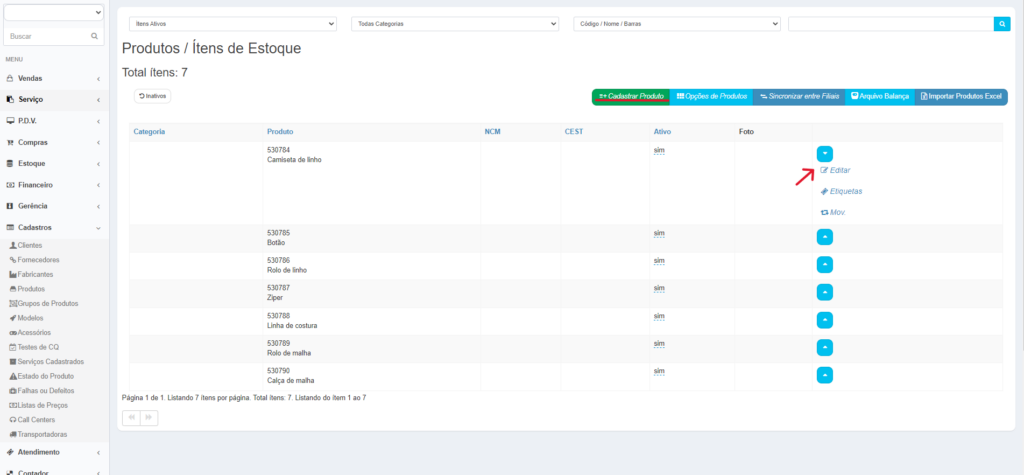Open action menu for Zíper row

click(824, 292)
